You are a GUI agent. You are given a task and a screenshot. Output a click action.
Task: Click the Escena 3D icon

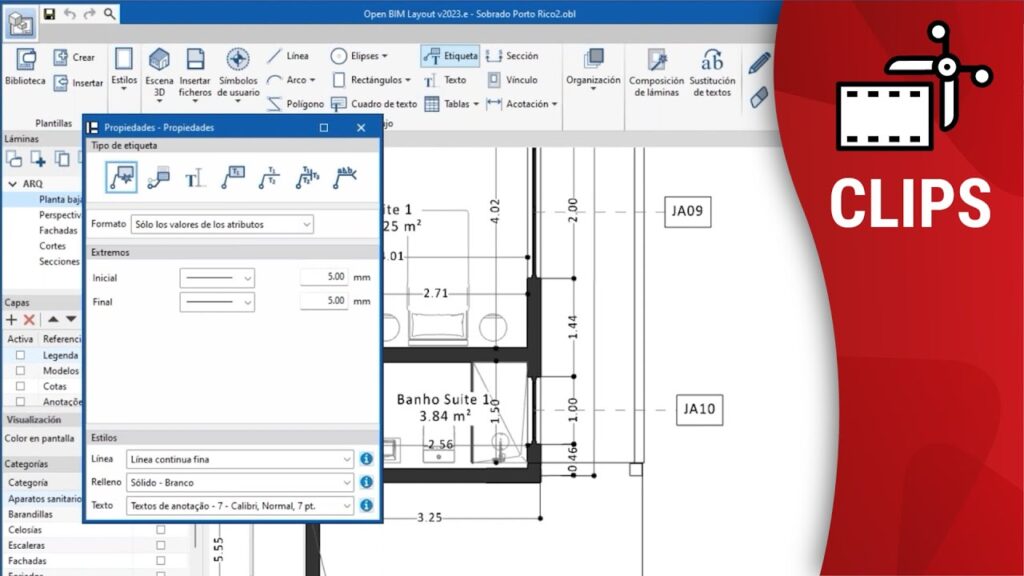tap(159, 70)
